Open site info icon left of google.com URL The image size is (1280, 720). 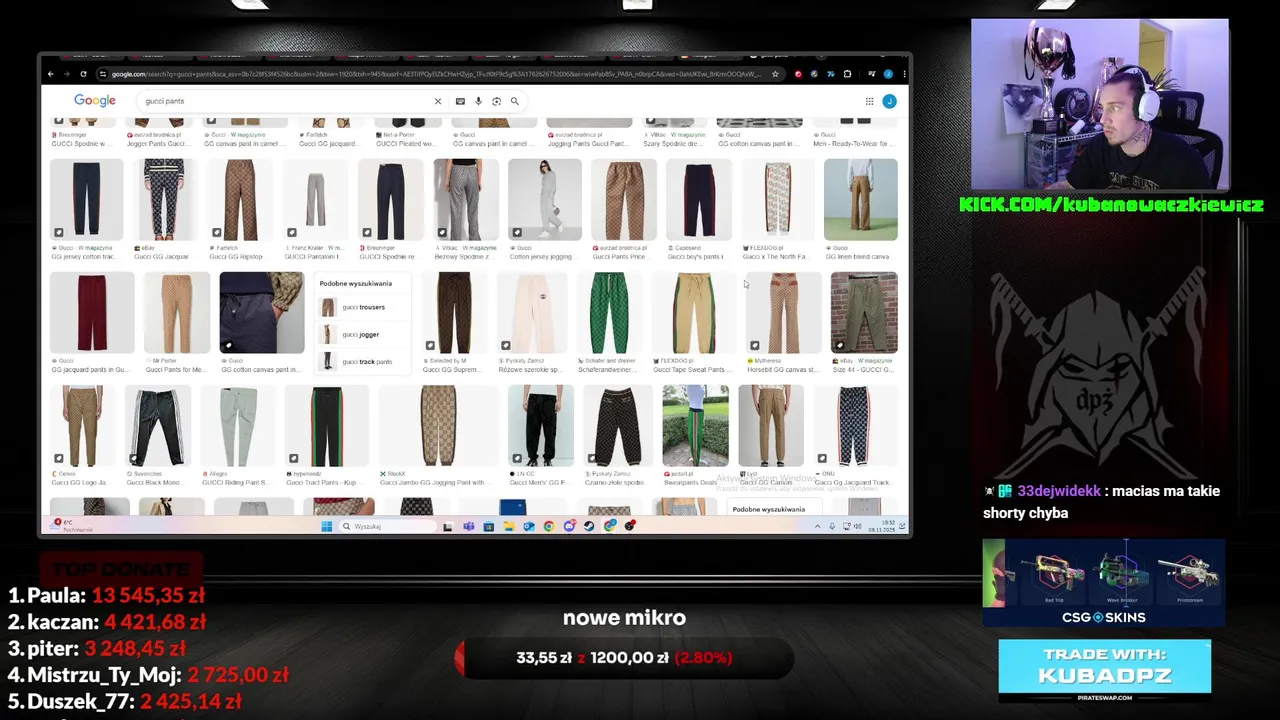(x=102, y=74)
